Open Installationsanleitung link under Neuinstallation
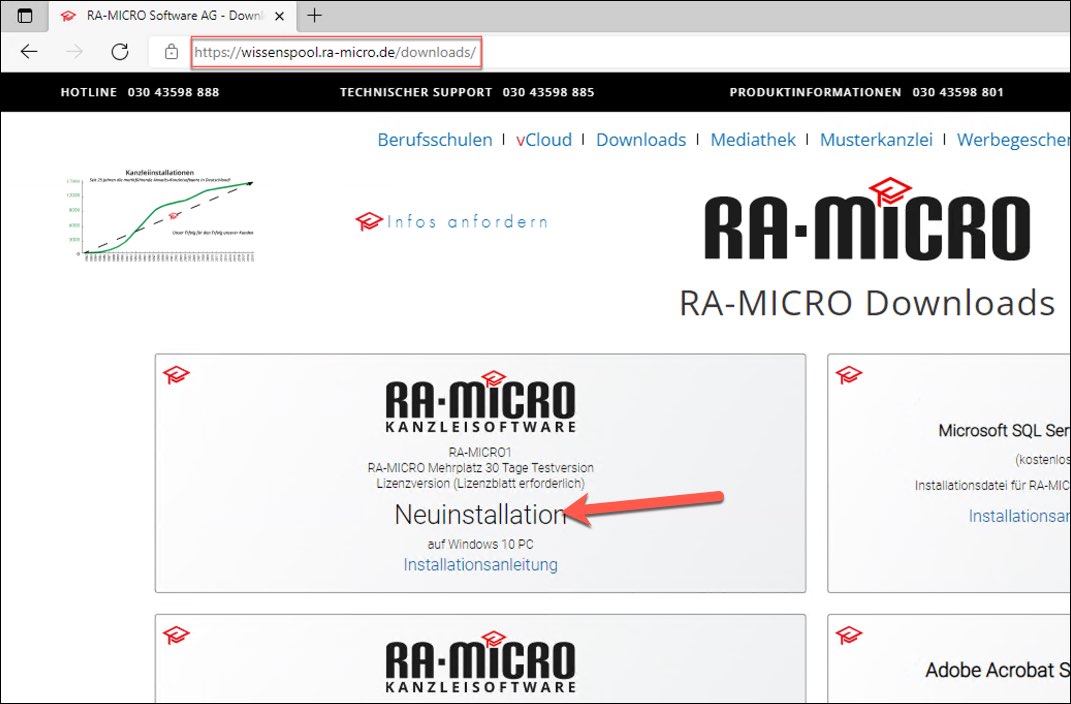 (x=480, y=565)
